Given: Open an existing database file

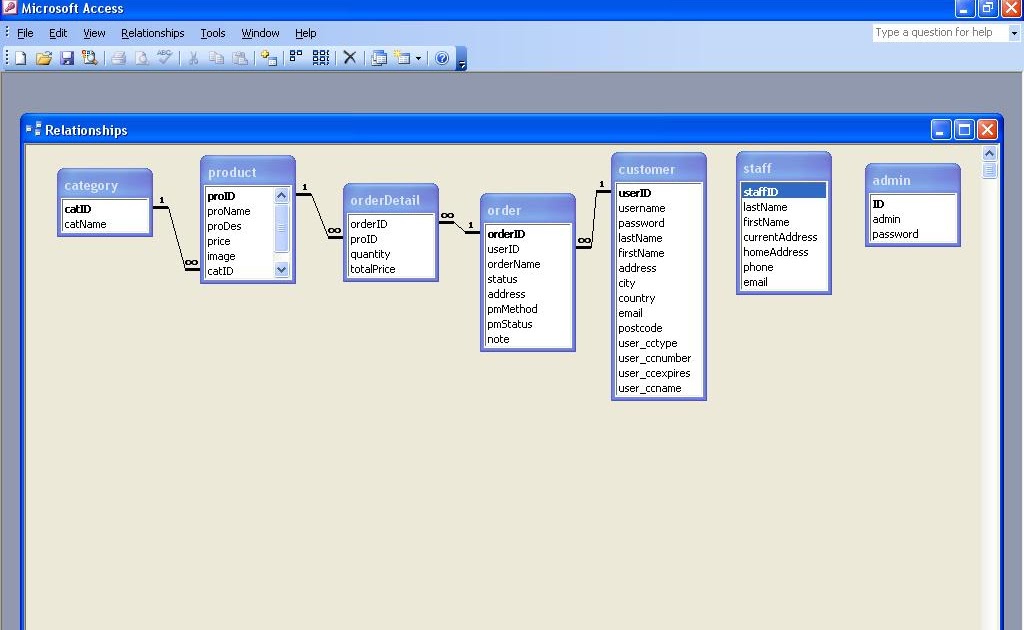Looking at the screenshot, I should click(x=44, y=57).
